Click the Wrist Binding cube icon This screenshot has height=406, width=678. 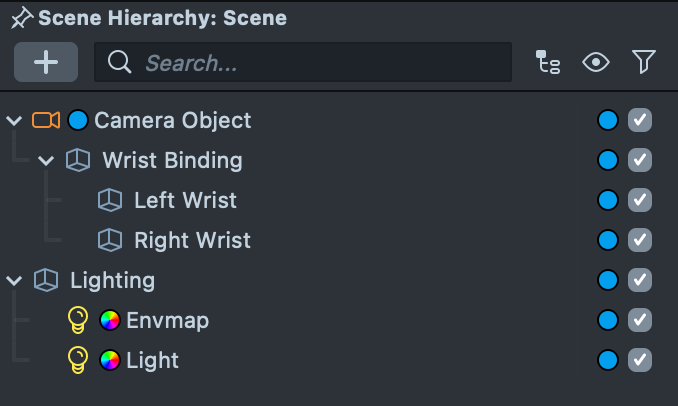[78, 160]
